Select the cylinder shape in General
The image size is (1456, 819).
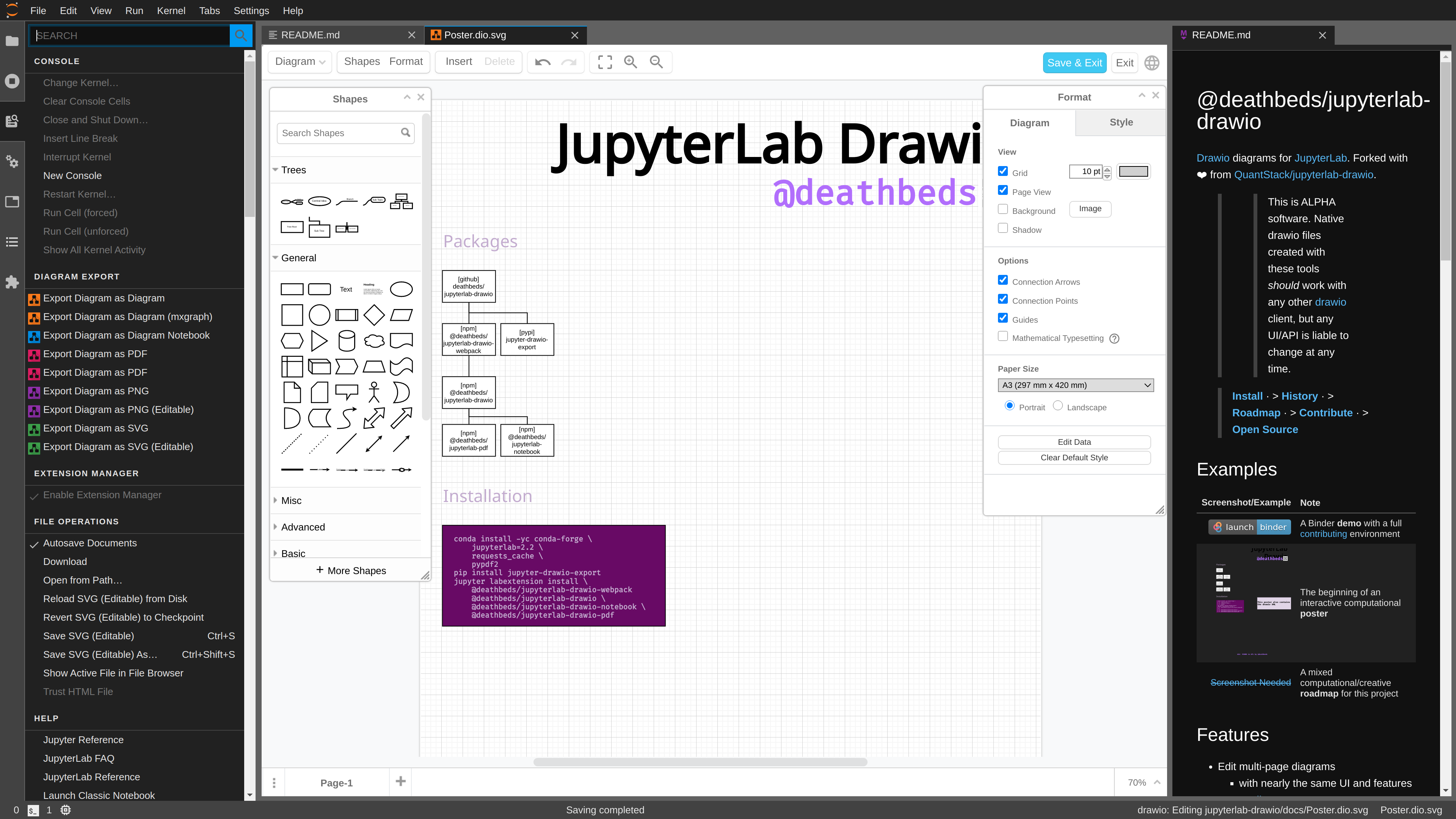pyautogui.click(x=347, y=341)
